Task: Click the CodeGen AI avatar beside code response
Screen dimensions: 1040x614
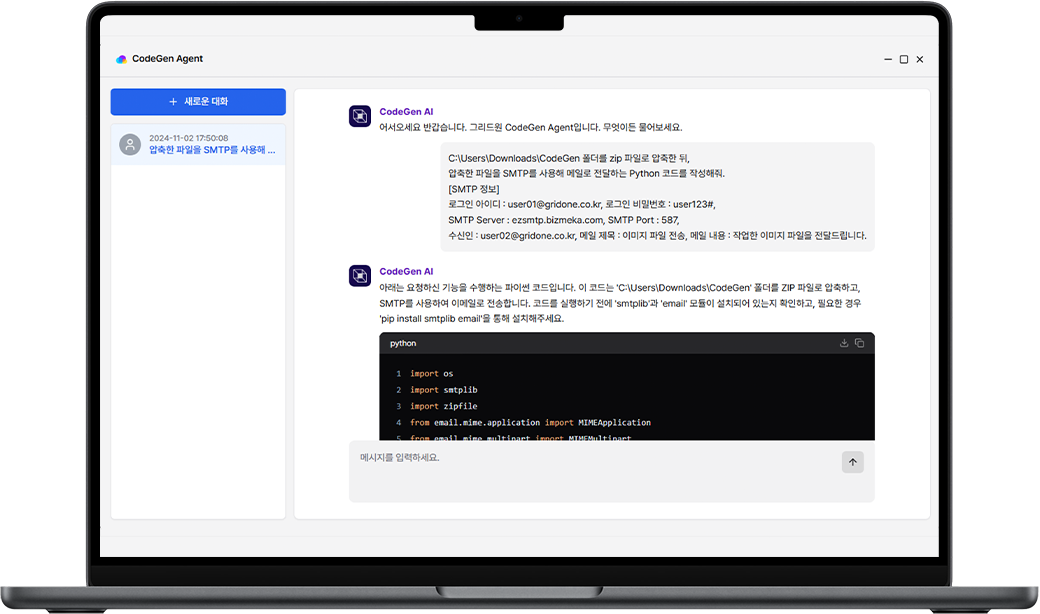Action: point(360,275)
